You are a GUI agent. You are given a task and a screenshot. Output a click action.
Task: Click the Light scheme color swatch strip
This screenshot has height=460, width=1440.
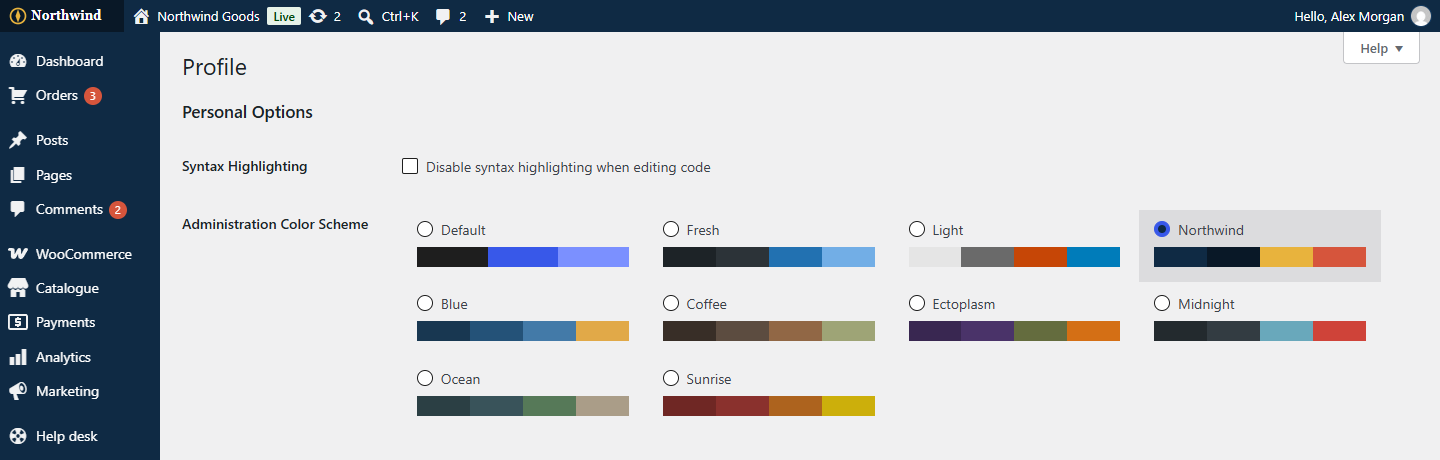[1014, 257]
